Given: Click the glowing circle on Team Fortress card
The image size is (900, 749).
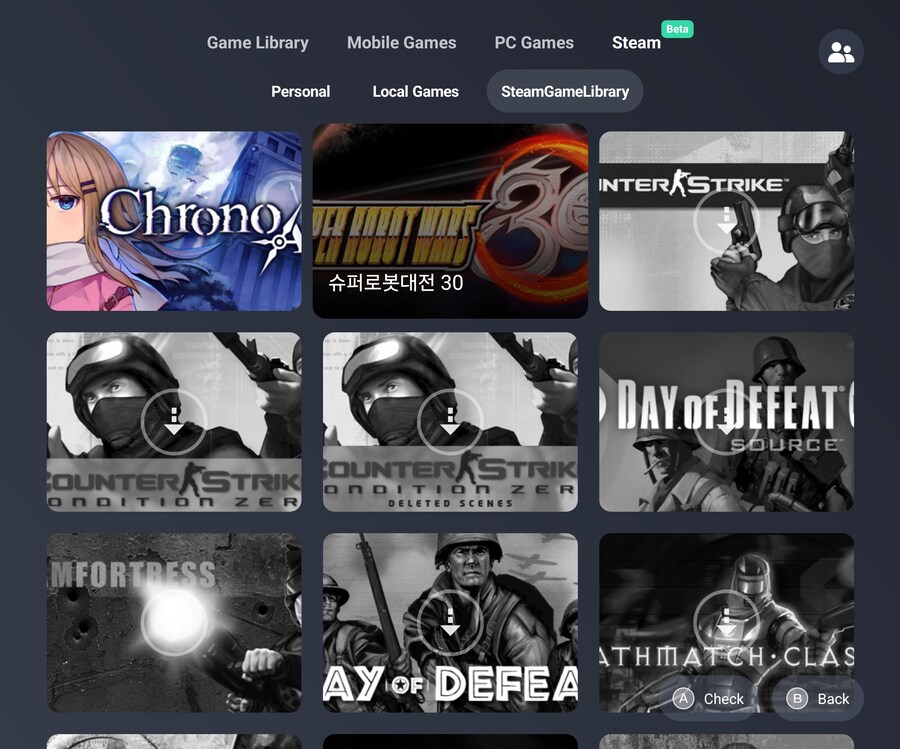Looking at the screenshot, I should click(x=174, y=623).
